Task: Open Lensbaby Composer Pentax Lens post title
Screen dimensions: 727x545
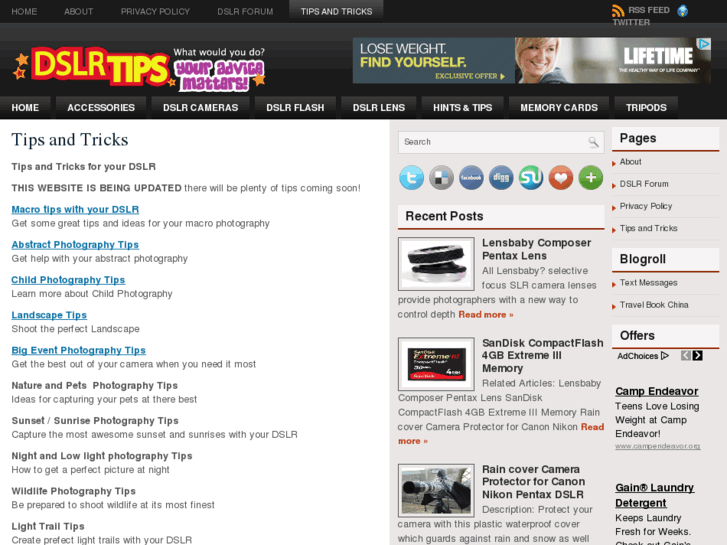Action: 536,250
